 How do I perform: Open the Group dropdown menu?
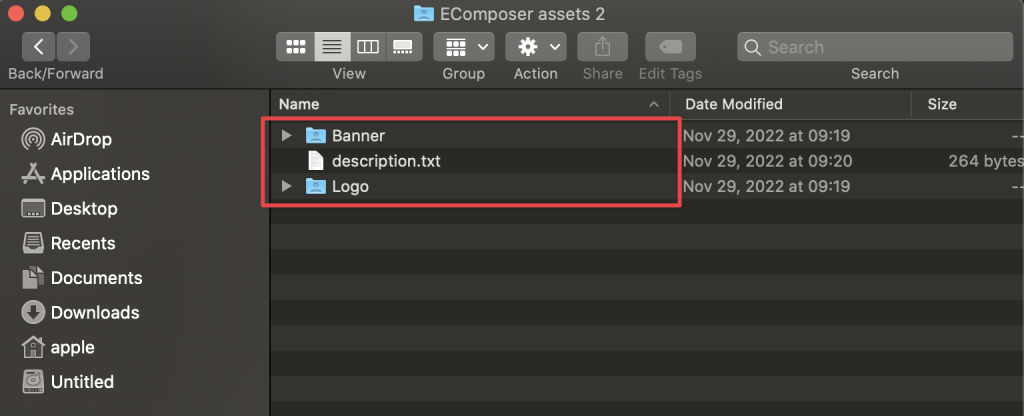[x=464, y=47]
